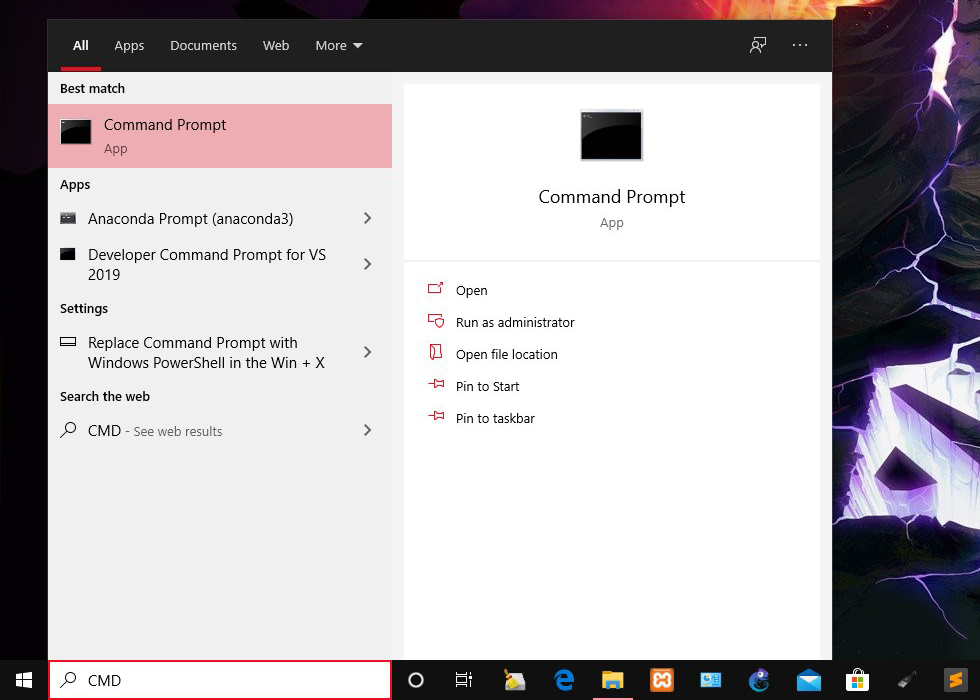Expand the More filter dropdown
This screenshot has height=700, width=980.
(339, 46)
